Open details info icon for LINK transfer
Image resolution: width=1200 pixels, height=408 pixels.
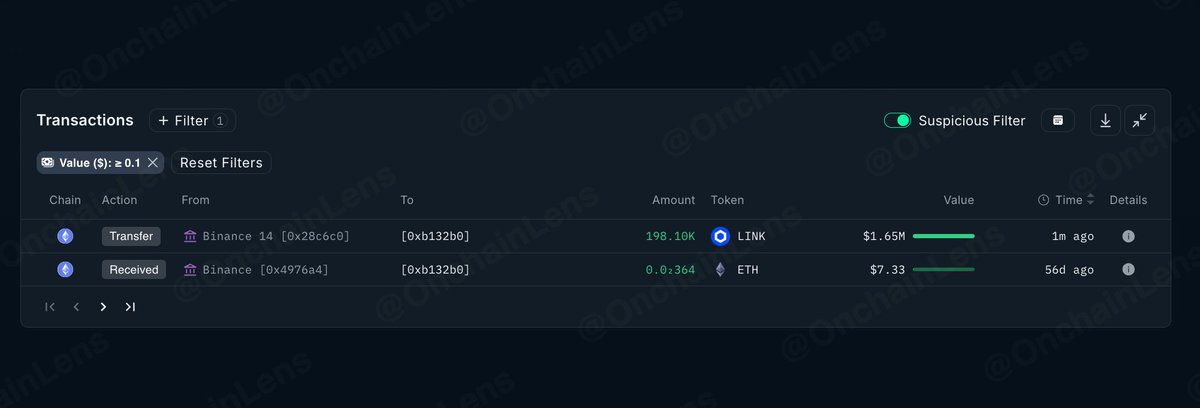point(1128,237)
